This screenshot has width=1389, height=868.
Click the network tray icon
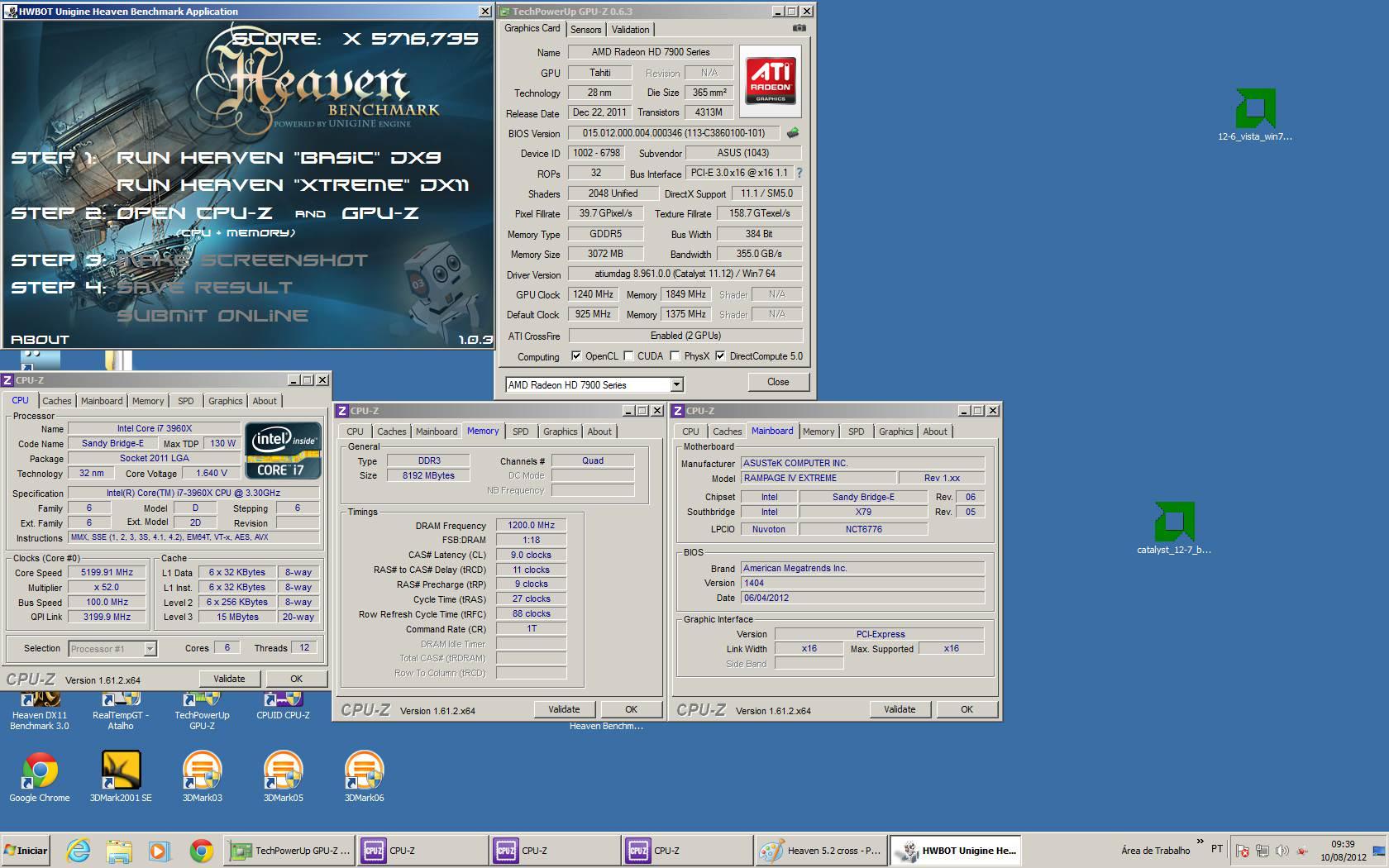[1262, 851]
